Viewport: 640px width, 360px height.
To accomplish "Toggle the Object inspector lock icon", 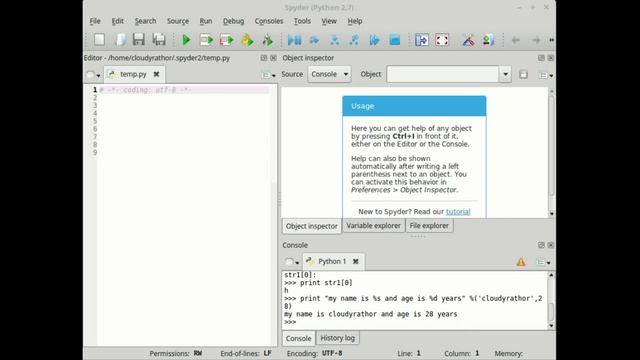I will [x=523, y=74].
